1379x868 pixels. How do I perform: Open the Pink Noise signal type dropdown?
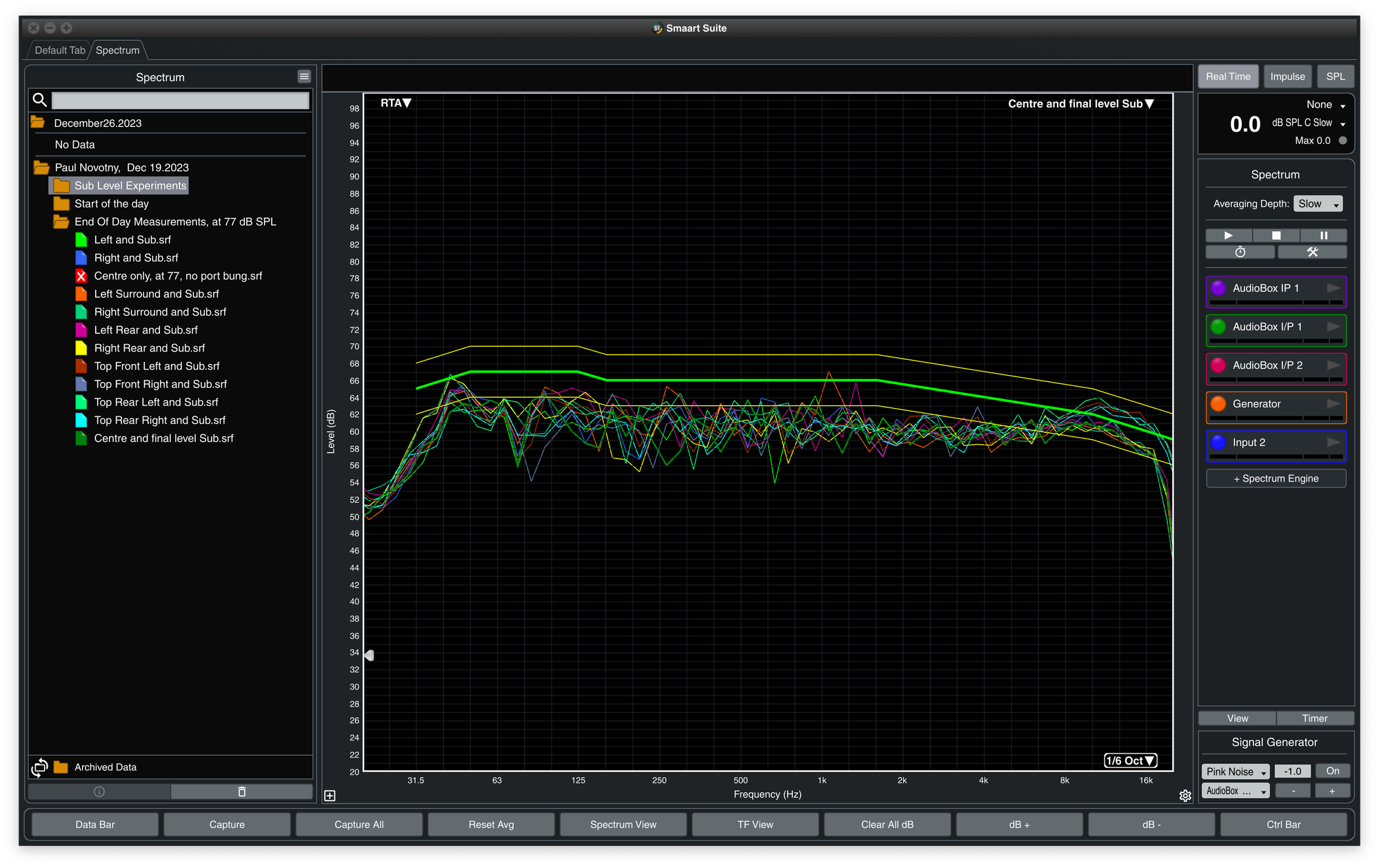[x=1236, y=771]
